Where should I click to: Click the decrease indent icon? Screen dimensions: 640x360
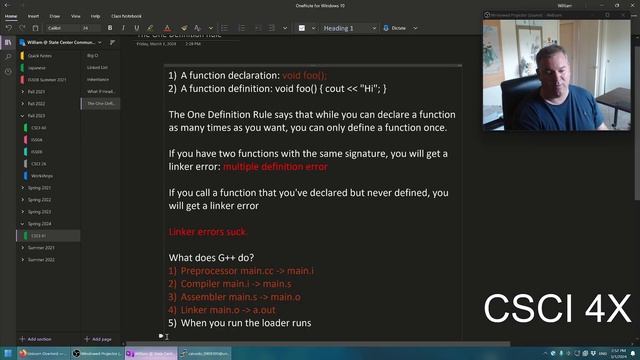click(258, 28)
